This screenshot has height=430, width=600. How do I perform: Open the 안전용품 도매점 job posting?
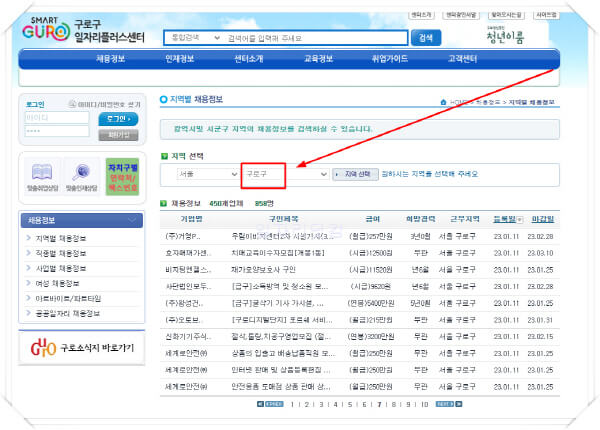coord(280,387)
